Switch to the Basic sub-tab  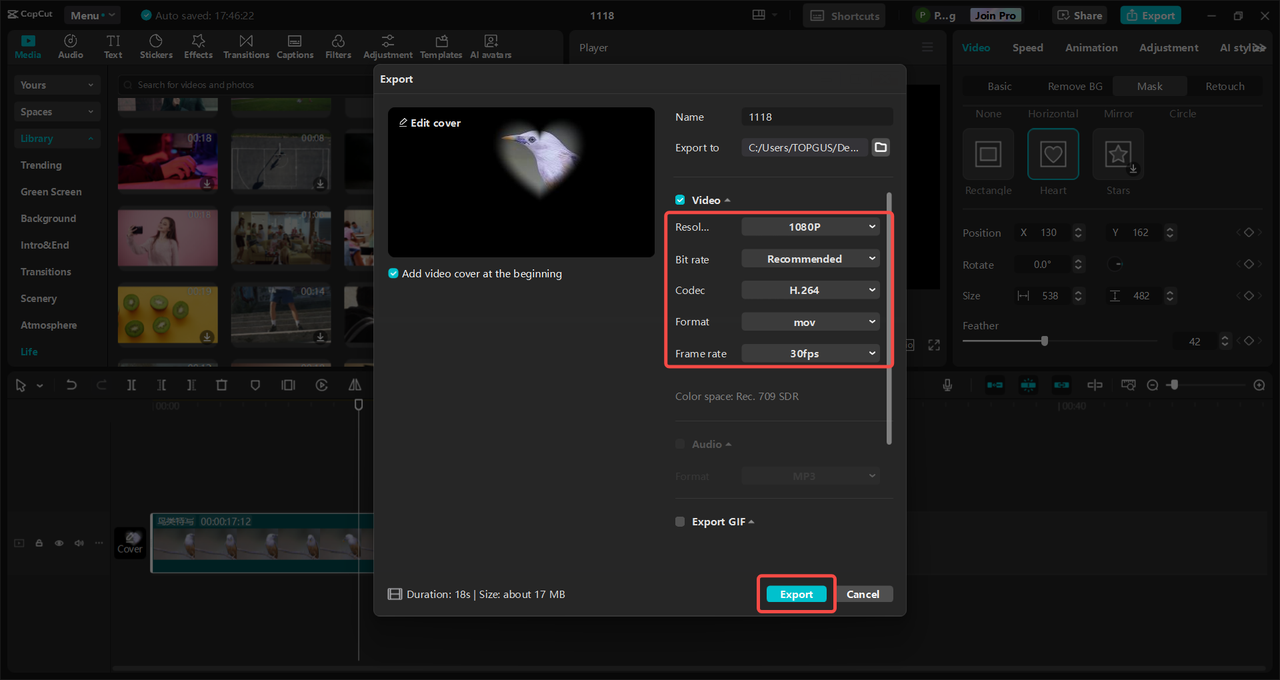[x=1000, y=86]
